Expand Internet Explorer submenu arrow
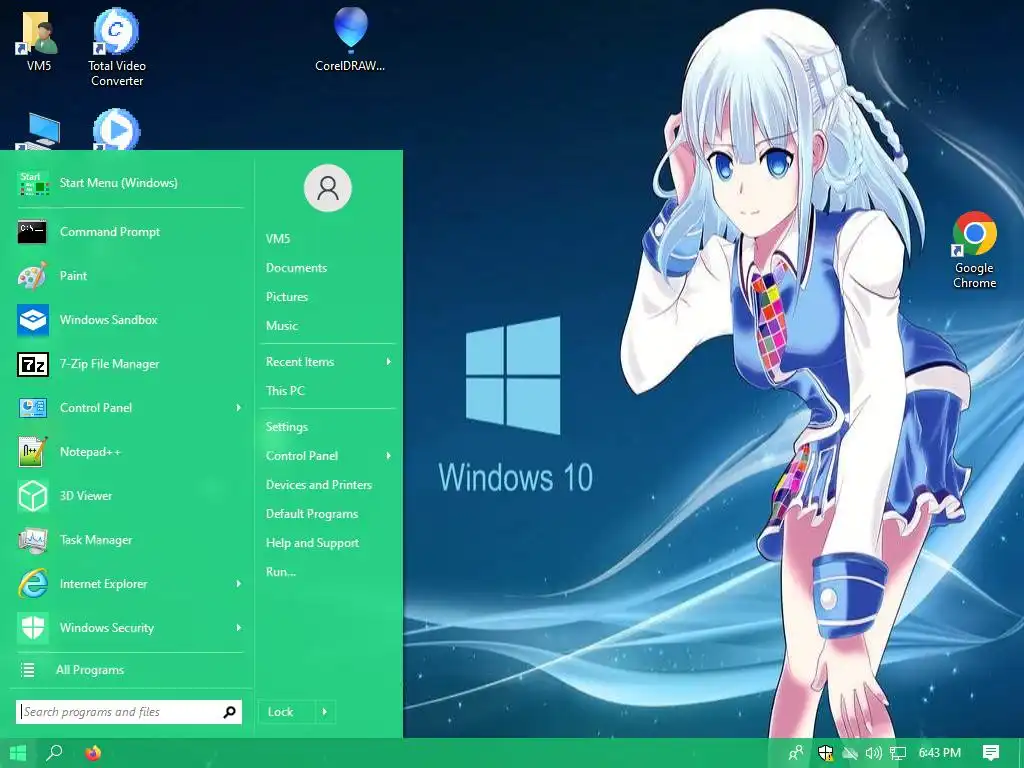The width and height of the screenshot is (1024, 768). [x=238, y=584]
